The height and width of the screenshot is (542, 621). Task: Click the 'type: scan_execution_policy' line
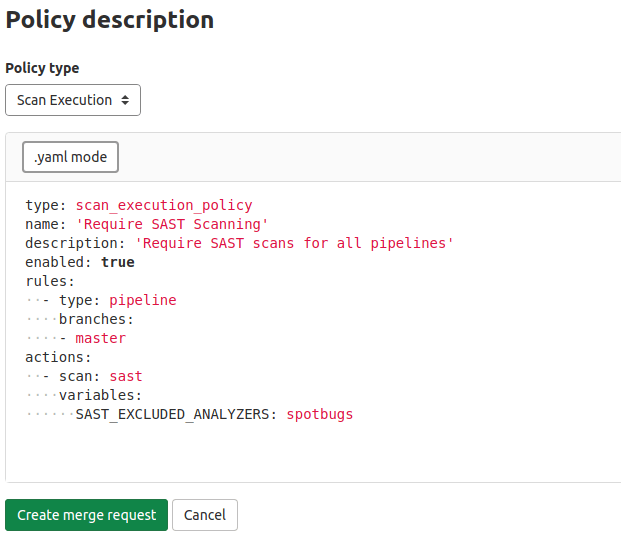(139, 205)
